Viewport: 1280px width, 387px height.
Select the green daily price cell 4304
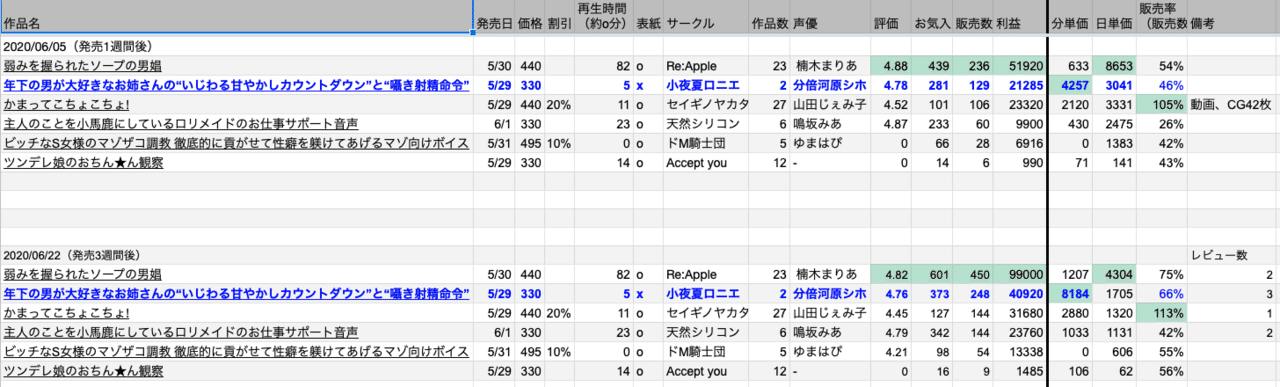pos(1114,274)
